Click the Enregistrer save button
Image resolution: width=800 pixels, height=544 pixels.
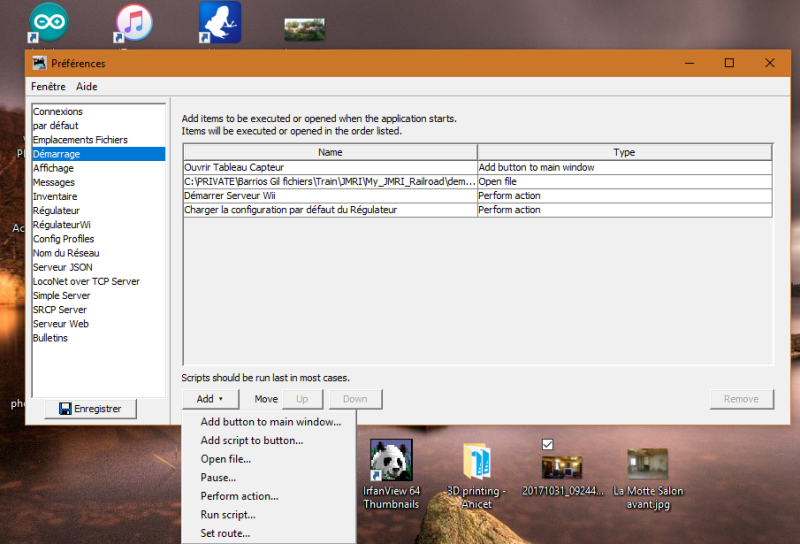point(90,409)
